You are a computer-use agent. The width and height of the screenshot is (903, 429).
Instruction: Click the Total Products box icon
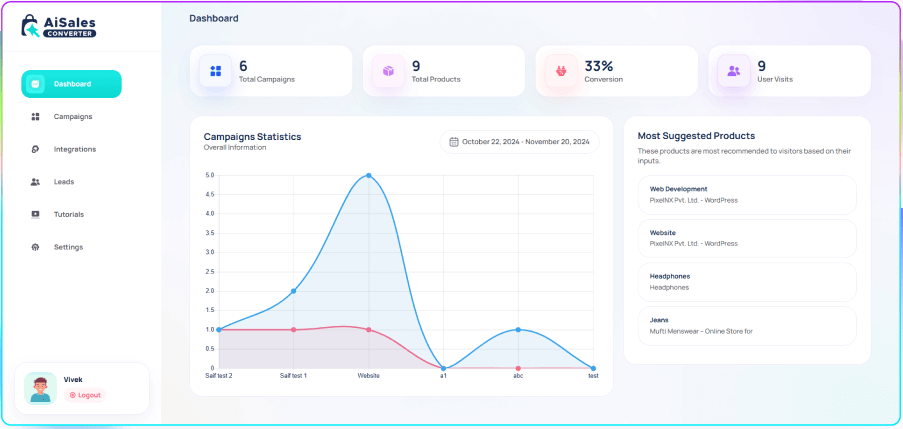tap(388, 71)
